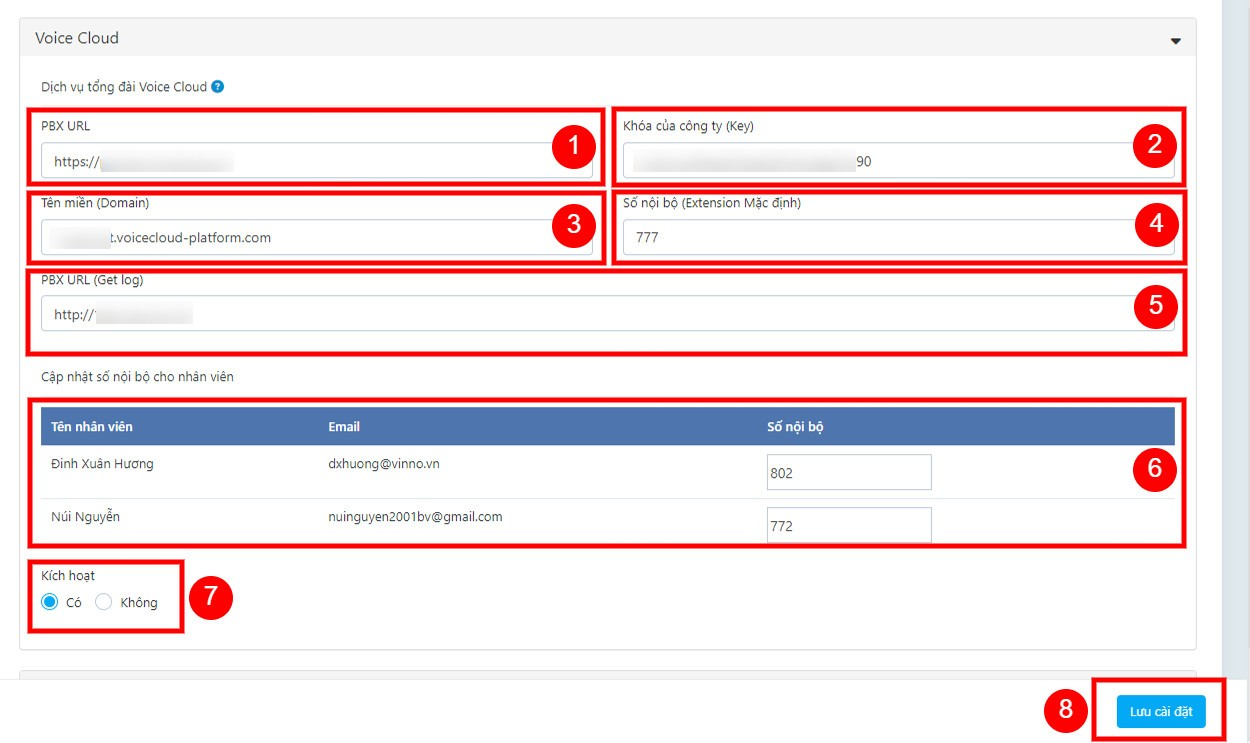Edit extension 802 for Đinh Xuân Hương

coord(848,473)
